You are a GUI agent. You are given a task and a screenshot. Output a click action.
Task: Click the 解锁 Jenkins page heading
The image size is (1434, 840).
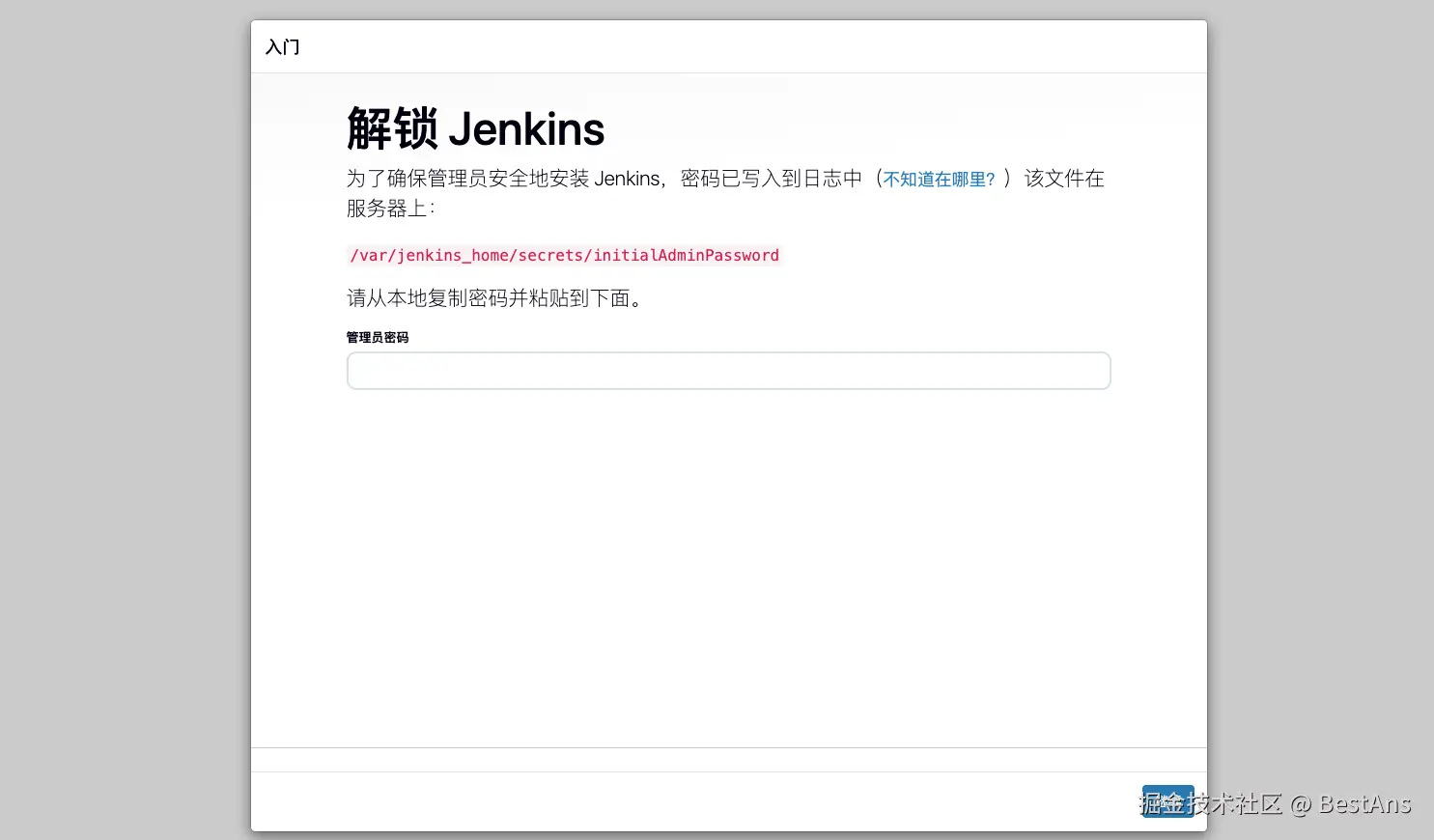[474, 127]
